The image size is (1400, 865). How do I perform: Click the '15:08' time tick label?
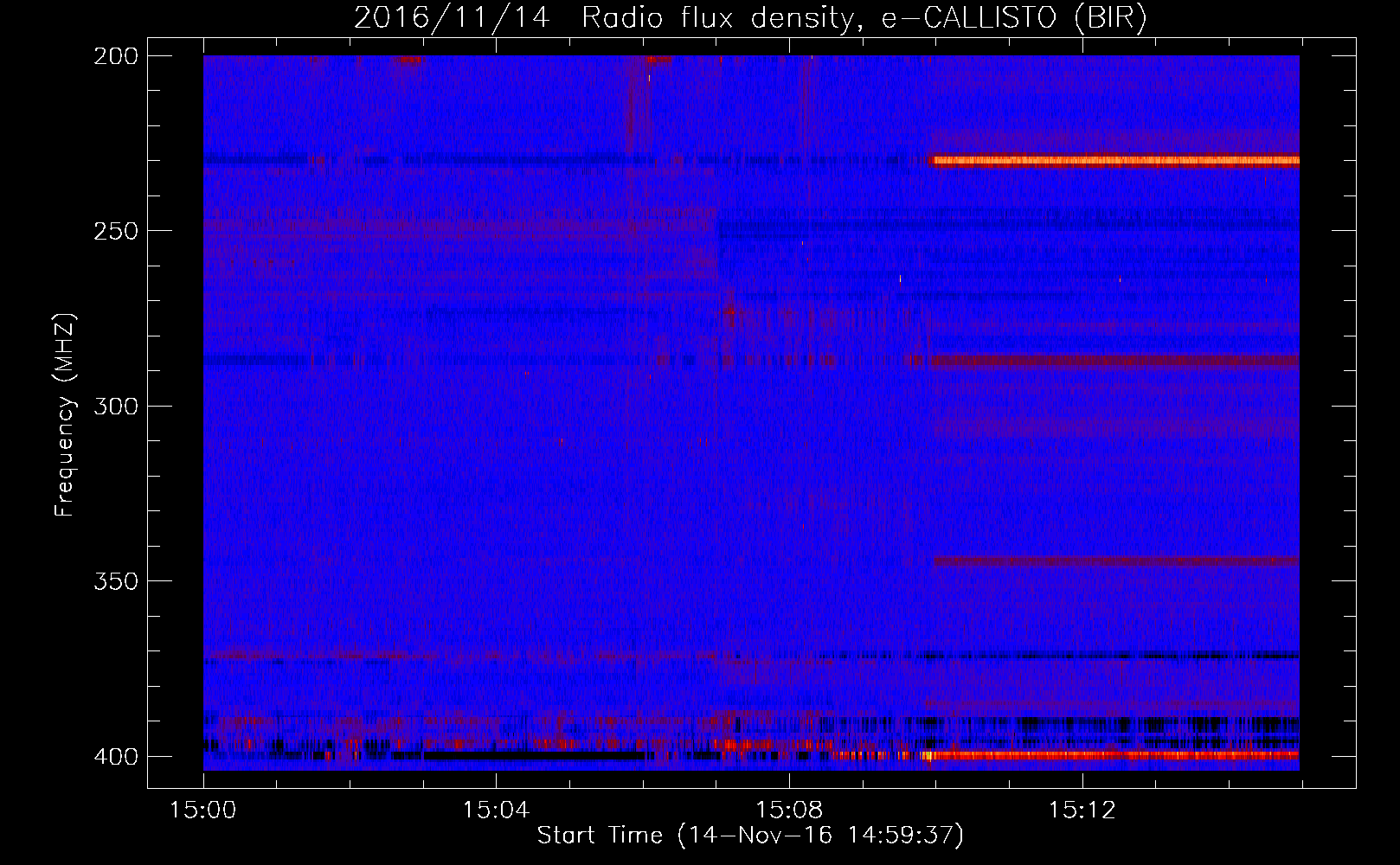[x=789, y=811]
